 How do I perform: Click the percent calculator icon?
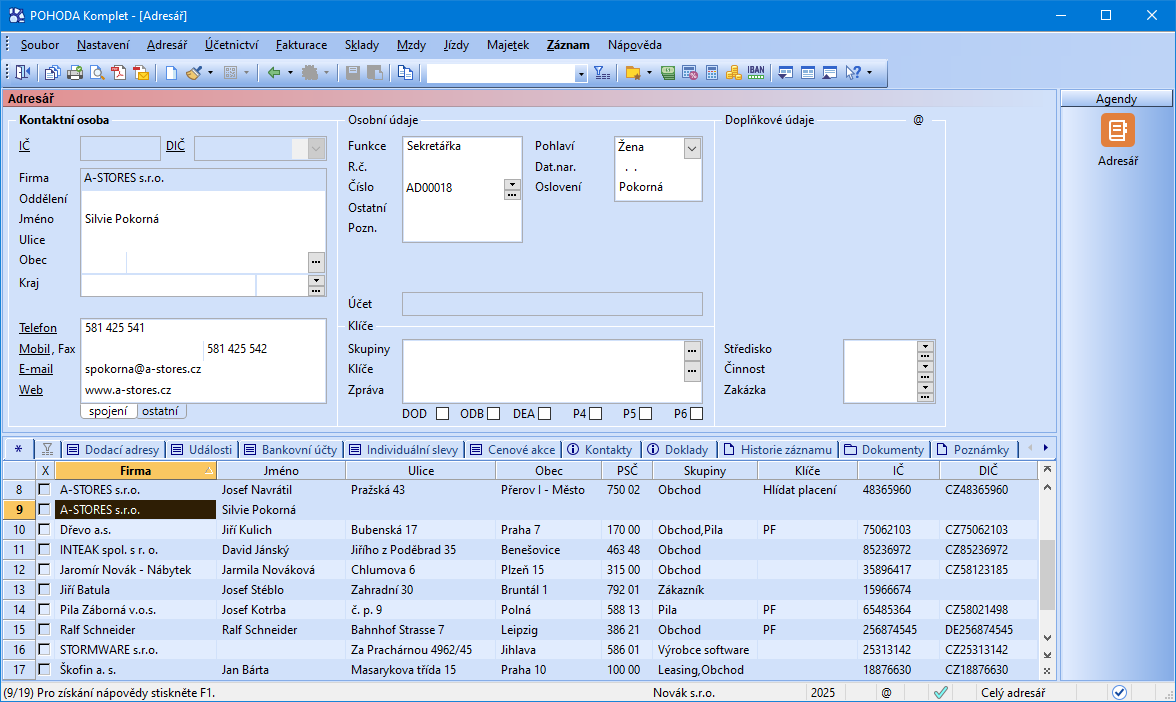690,73
